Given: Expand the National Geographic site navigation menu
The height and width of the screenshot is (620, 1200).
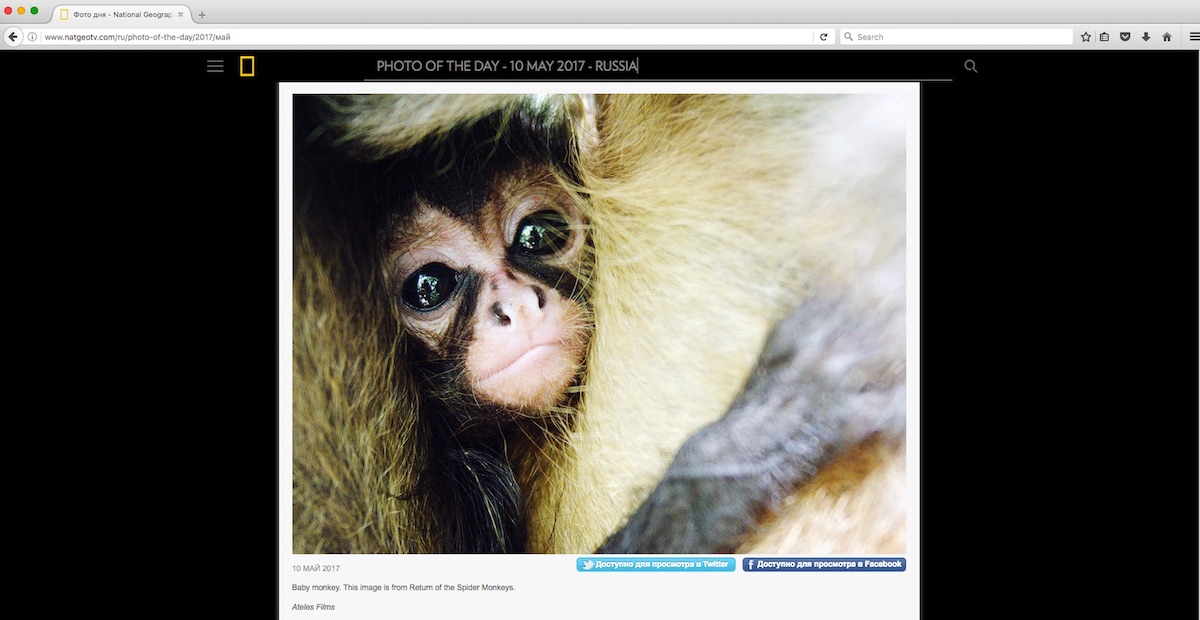Looking at the screenshot, I should point(215,67).
